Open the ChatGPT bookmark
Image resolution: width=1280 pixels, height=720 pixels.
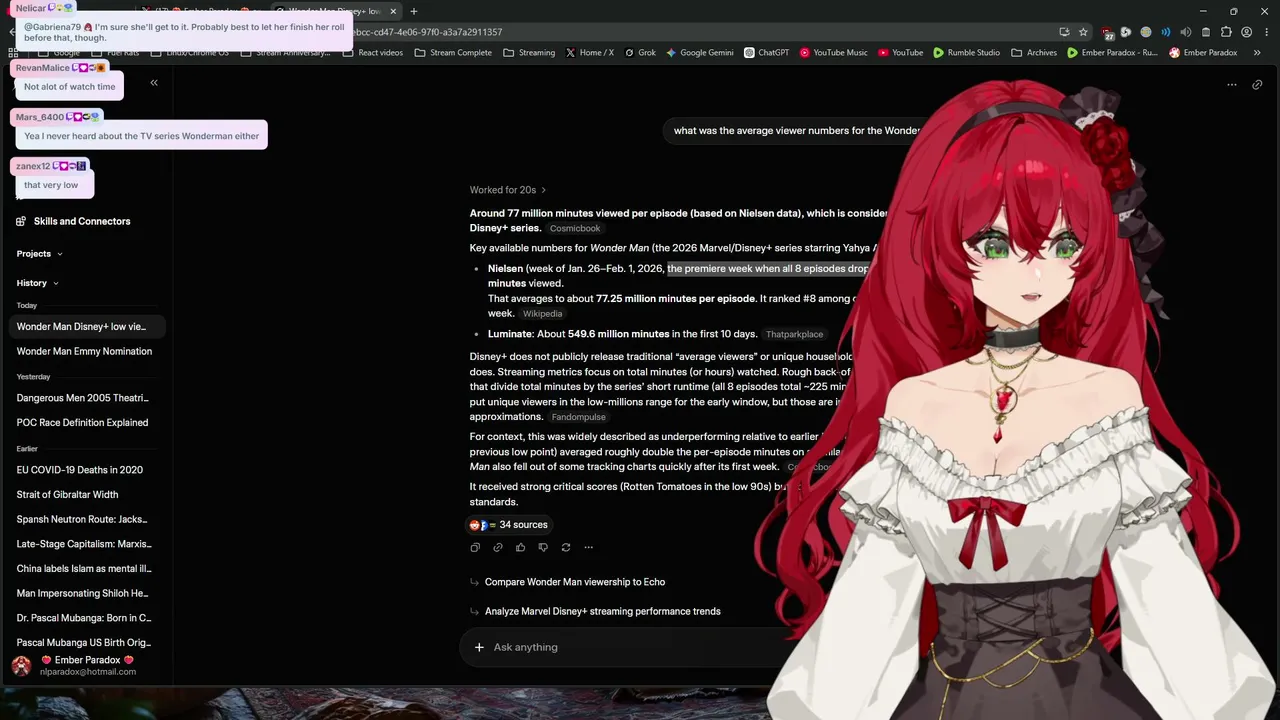767,52
